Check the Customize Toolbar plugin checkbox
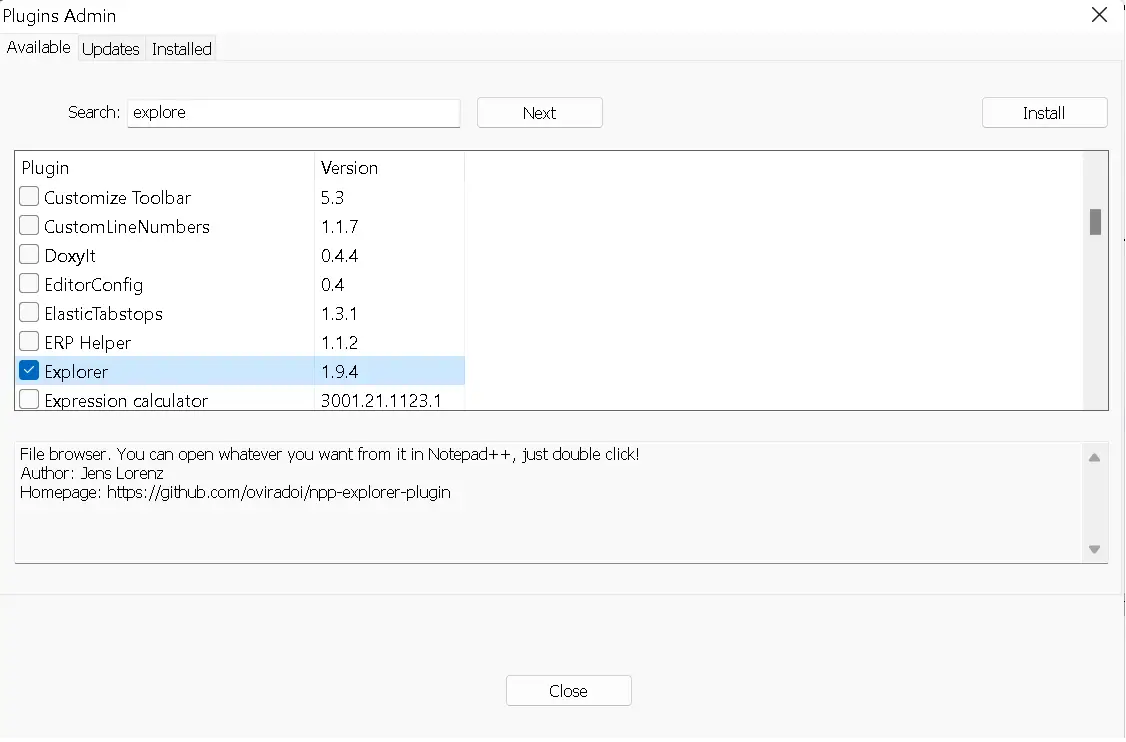1126x742 pixels. 29,196
